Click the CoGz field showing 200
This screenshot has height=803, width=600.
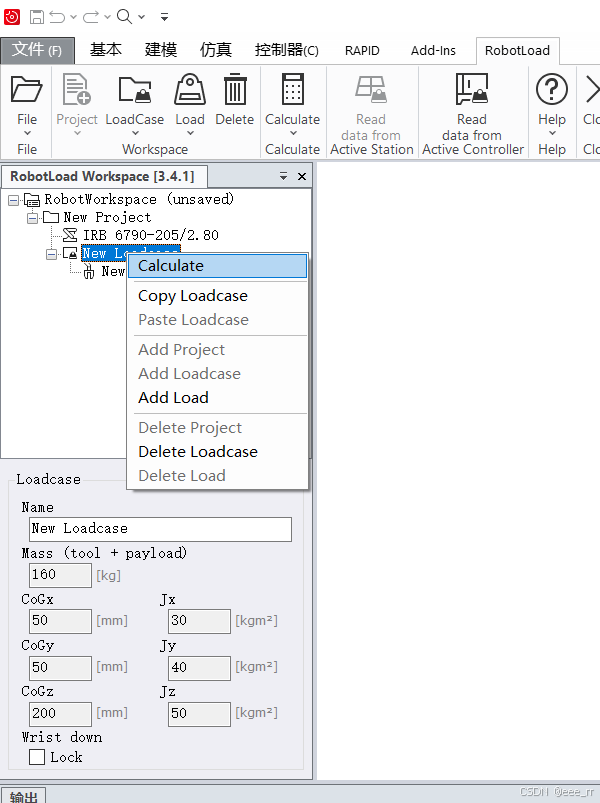[x=60, y=714]
